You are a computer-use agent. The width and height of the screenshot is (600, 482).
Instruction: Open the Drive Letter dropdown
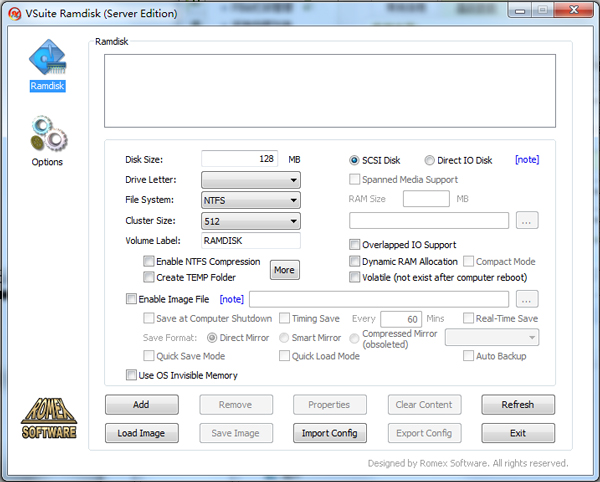251,180
